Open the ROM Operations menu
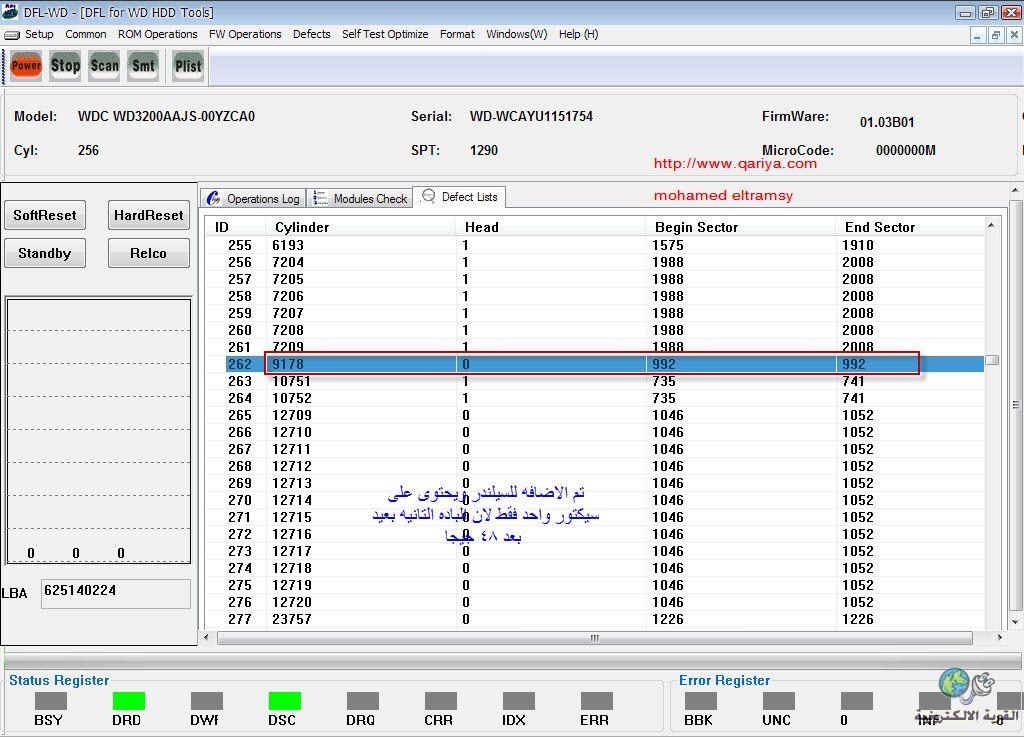This screenshot has height=738, width=1024. (157, 34)
